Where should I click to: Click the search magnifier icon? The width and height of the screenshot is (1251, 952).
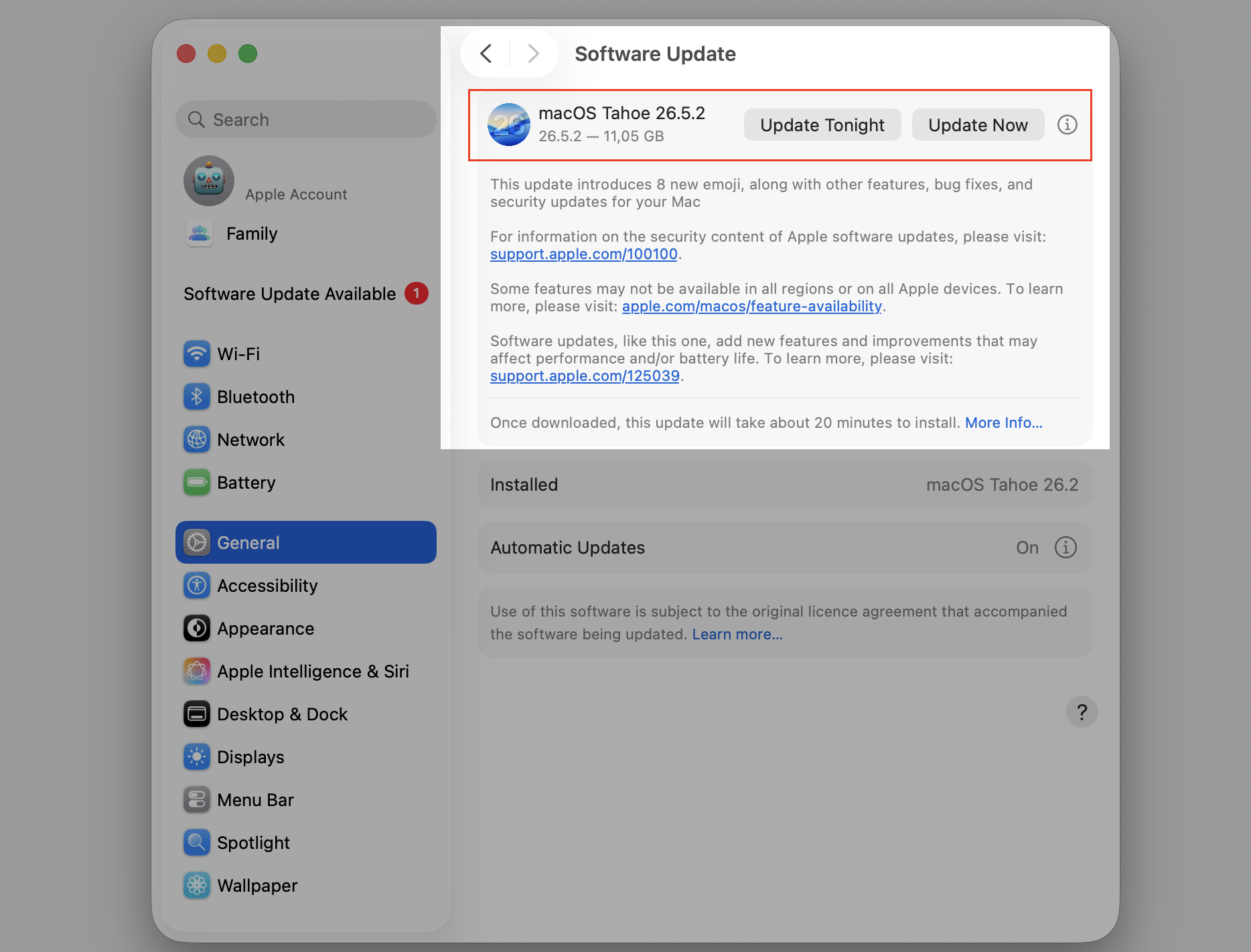[x=196, y=119]
